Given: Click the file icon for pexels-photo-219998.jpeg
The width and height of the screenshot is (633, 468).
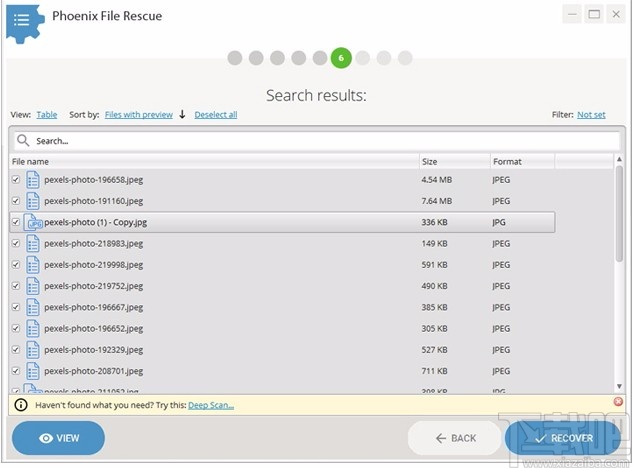Looking at the screenshot, I should pos(33,265).
